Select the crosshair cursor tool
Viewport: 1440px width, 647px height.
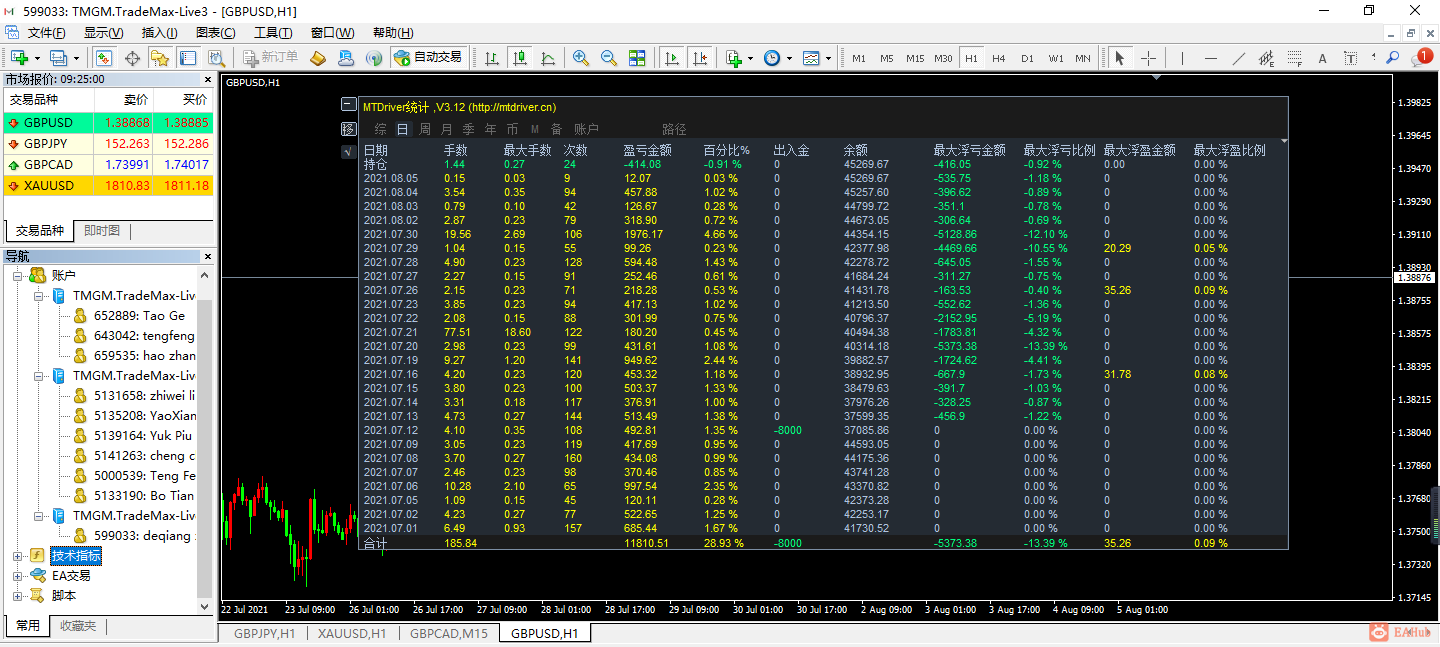[x=1148, y=58]
